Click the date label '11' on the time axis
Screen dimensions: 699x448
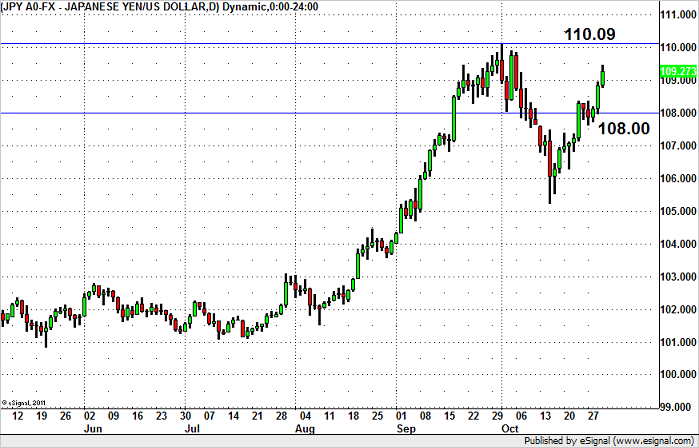[x=329, y=416]
